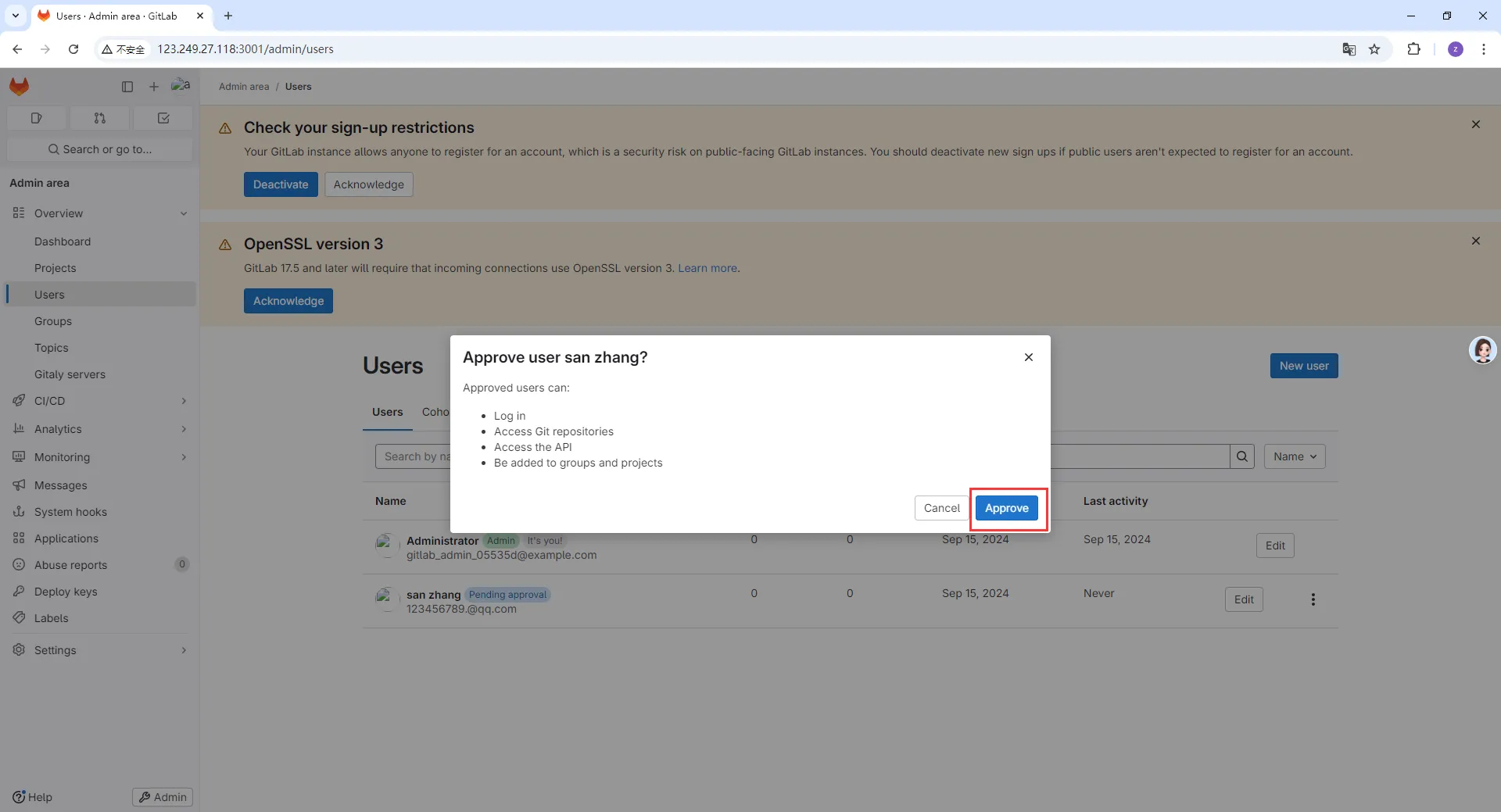Click the magnifier search users button
Screen dimensions: 1501x812
(1242, 456)
